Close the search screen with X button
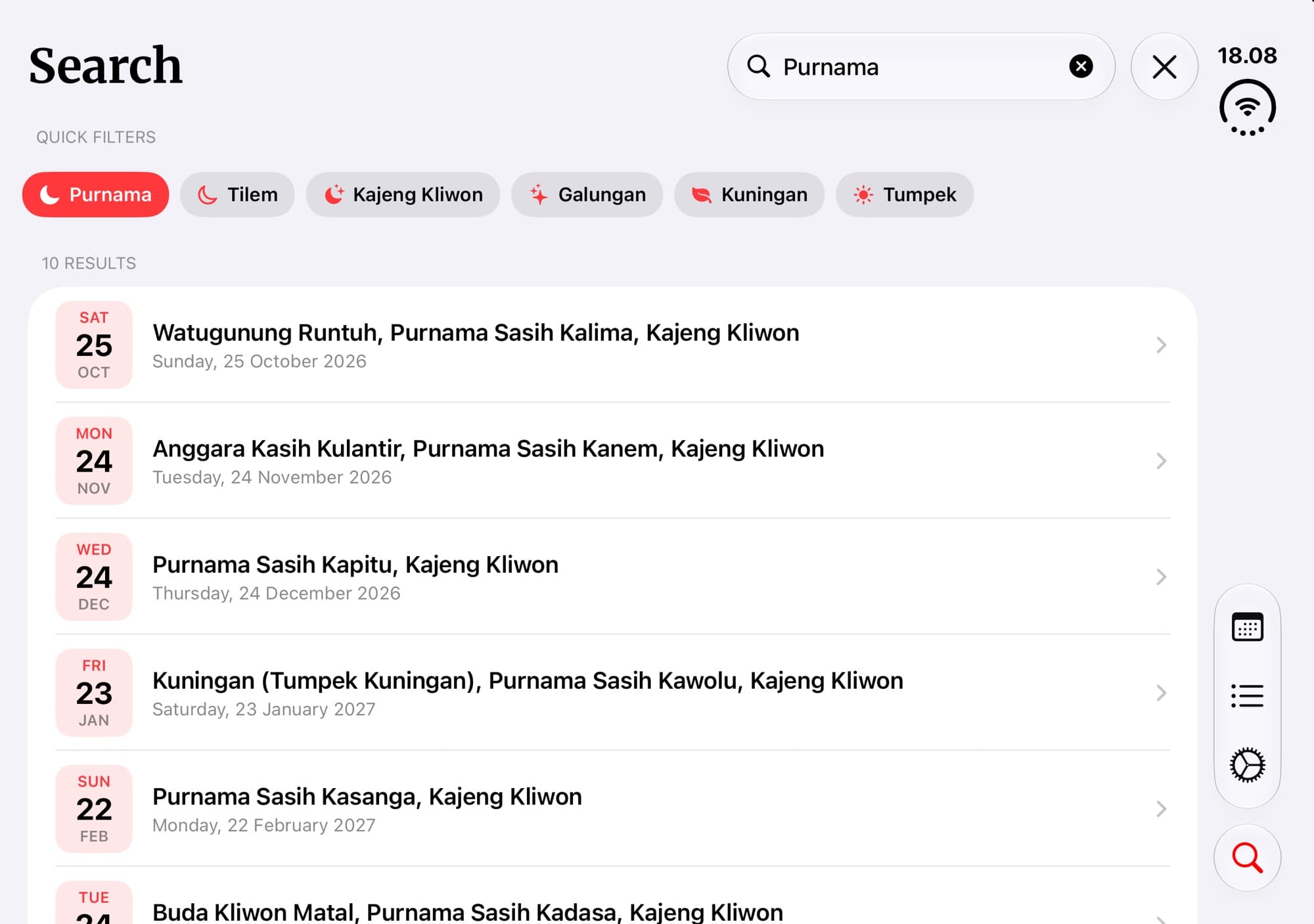The height and width of the screenshot is (924, 1314). 1164,66
